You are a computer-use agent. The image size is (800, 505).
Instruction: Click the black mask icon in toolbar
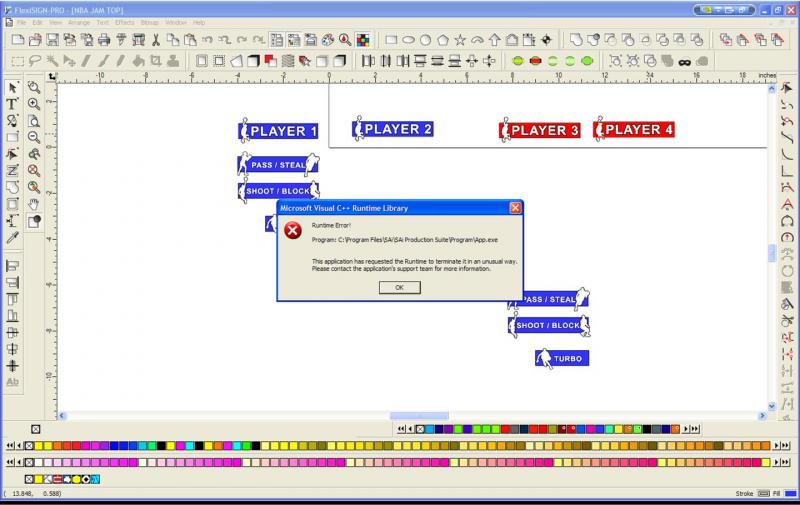click(x=685, y=62)
